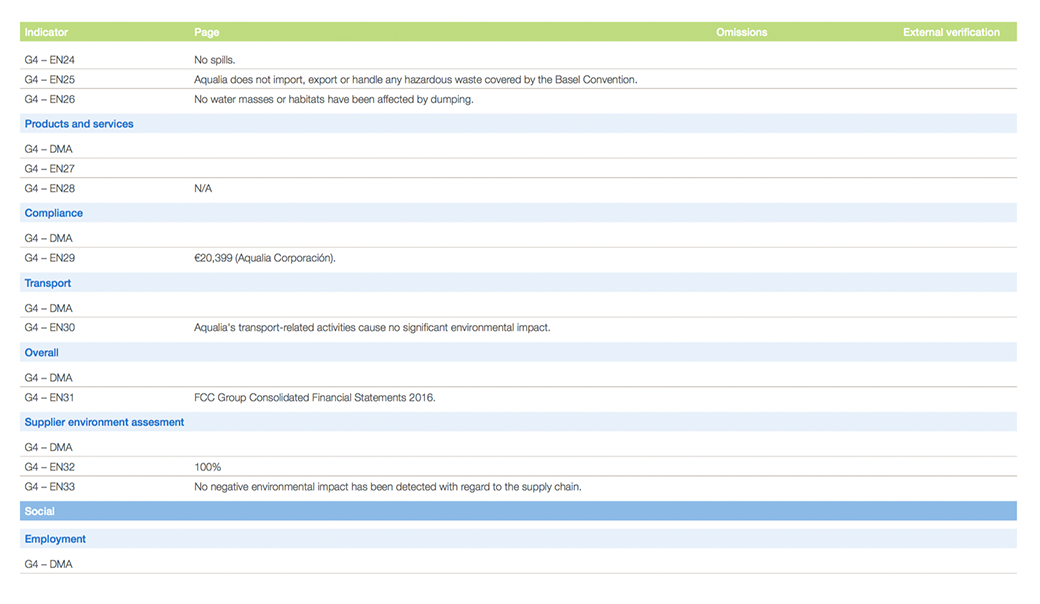Click the G4 – EN24 indicator

(x=50, y=60)
